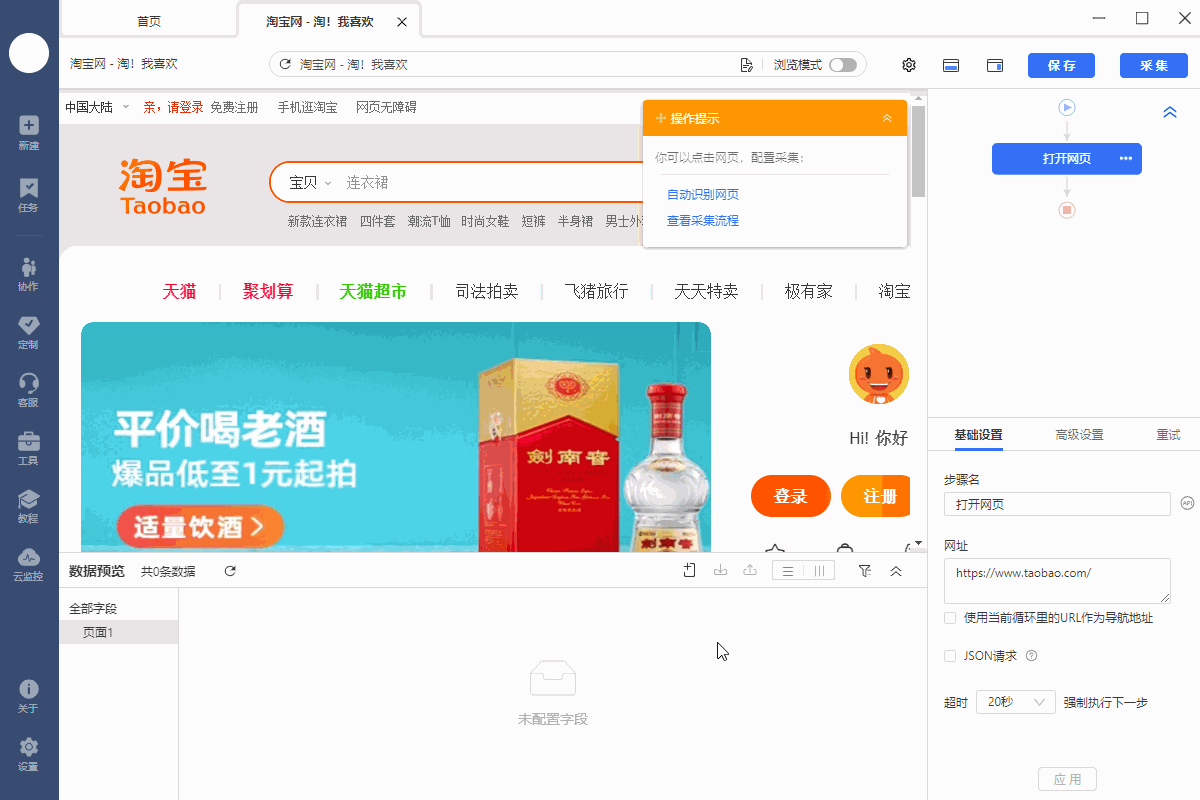Reload the page via address bar refresh icon
The width and height of the screenshot is (1200, 800).
[285, 65]
